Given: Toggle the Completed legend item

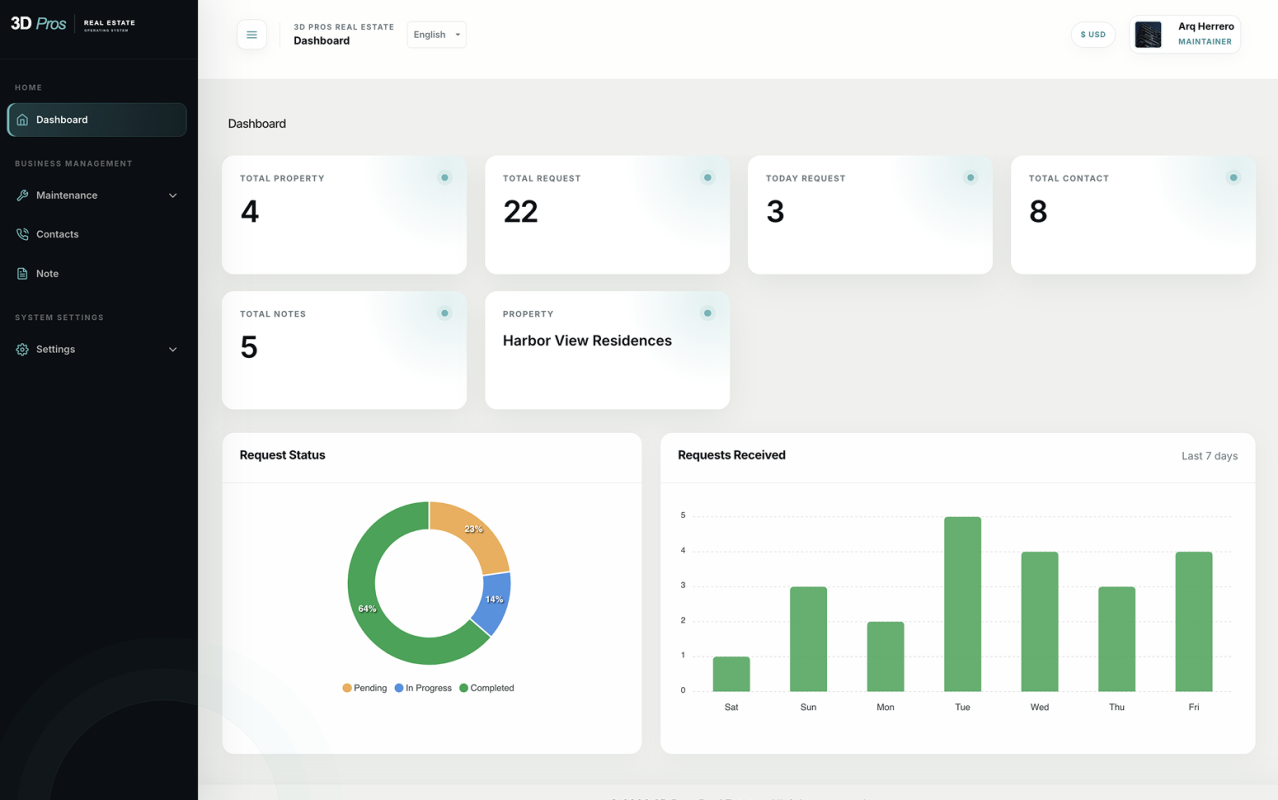Looking at the screenshot, I should pyautogui.click(x=487, y=688).
